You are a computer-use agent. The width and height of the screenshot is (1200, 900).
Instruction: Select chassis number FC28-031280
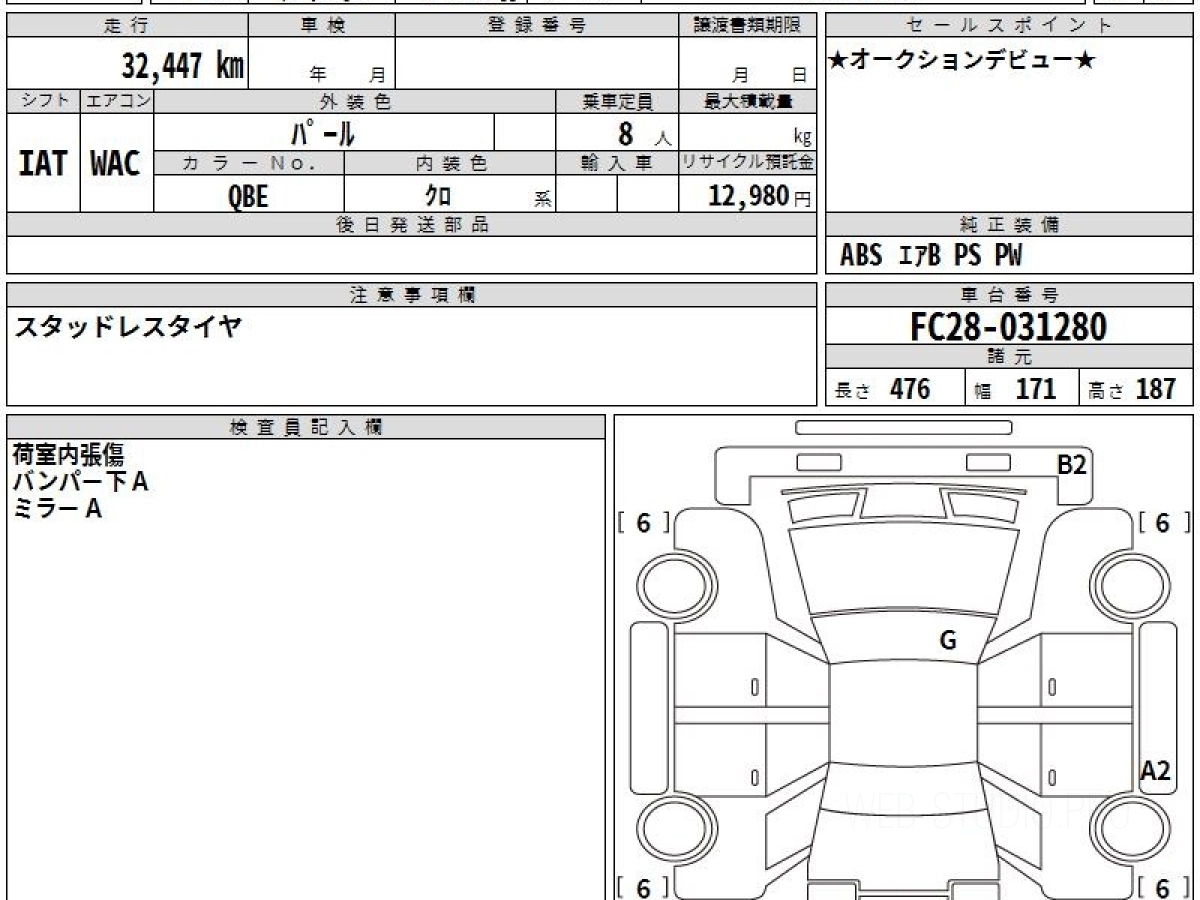click(x=1009, y=326)
